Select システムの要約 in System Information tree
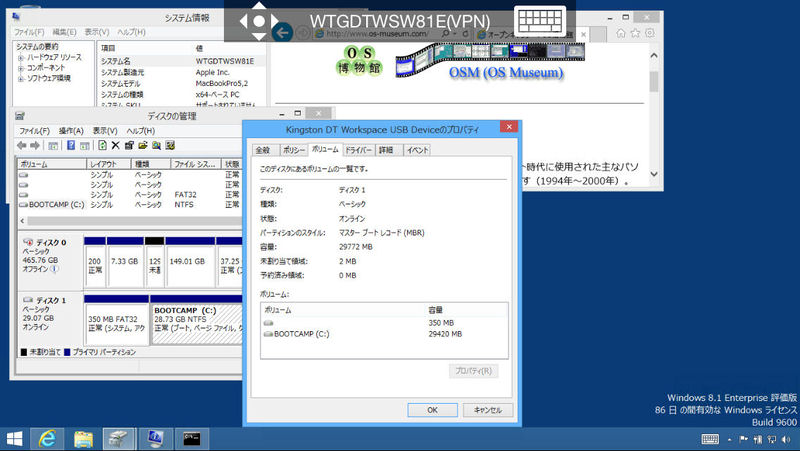 (37, 47)
